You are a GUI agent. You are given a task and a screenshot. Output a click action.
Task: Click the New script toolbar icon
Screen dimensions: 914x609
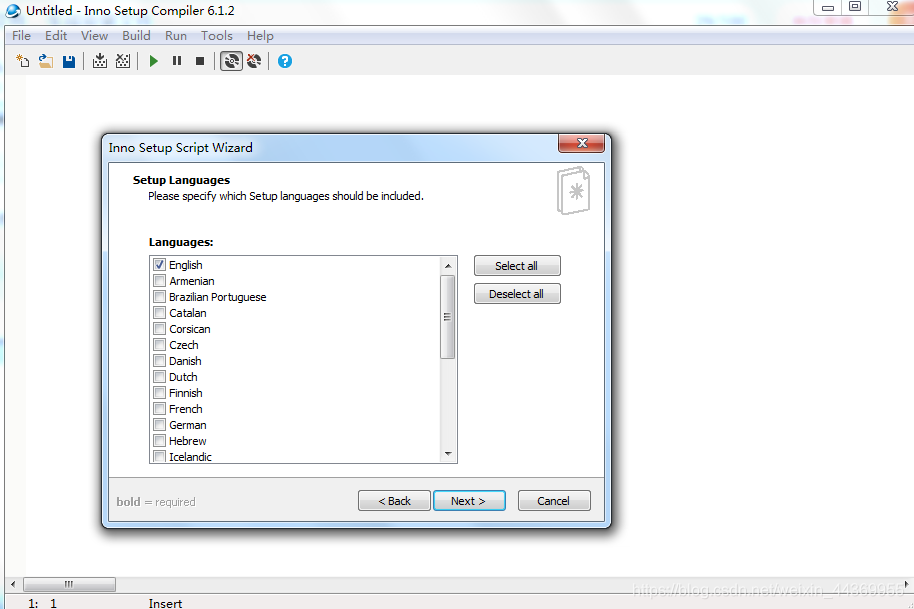[x=23, y=61]
